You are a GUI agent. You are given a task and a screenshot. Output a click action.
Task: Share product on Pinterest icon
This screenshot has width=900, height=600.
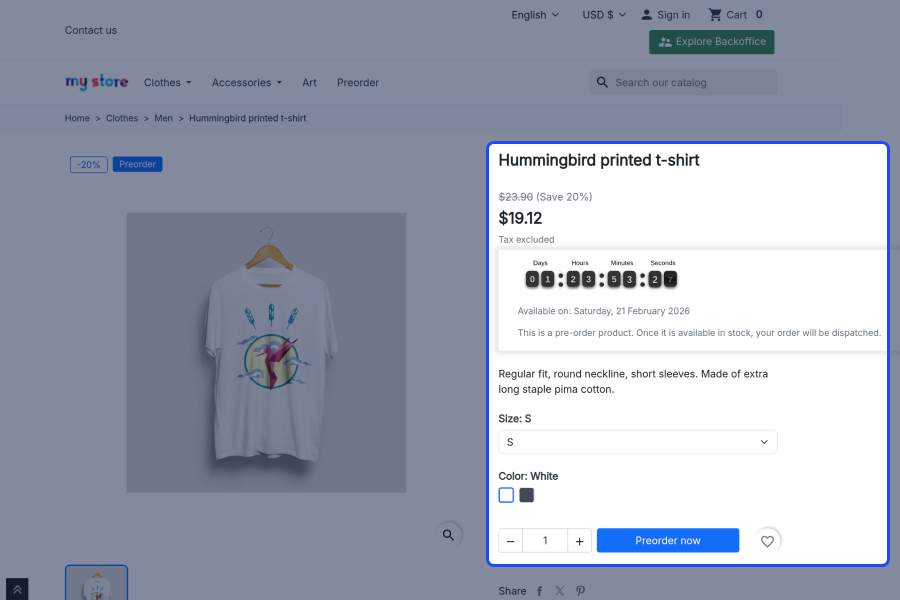click(x=580, y=591)
